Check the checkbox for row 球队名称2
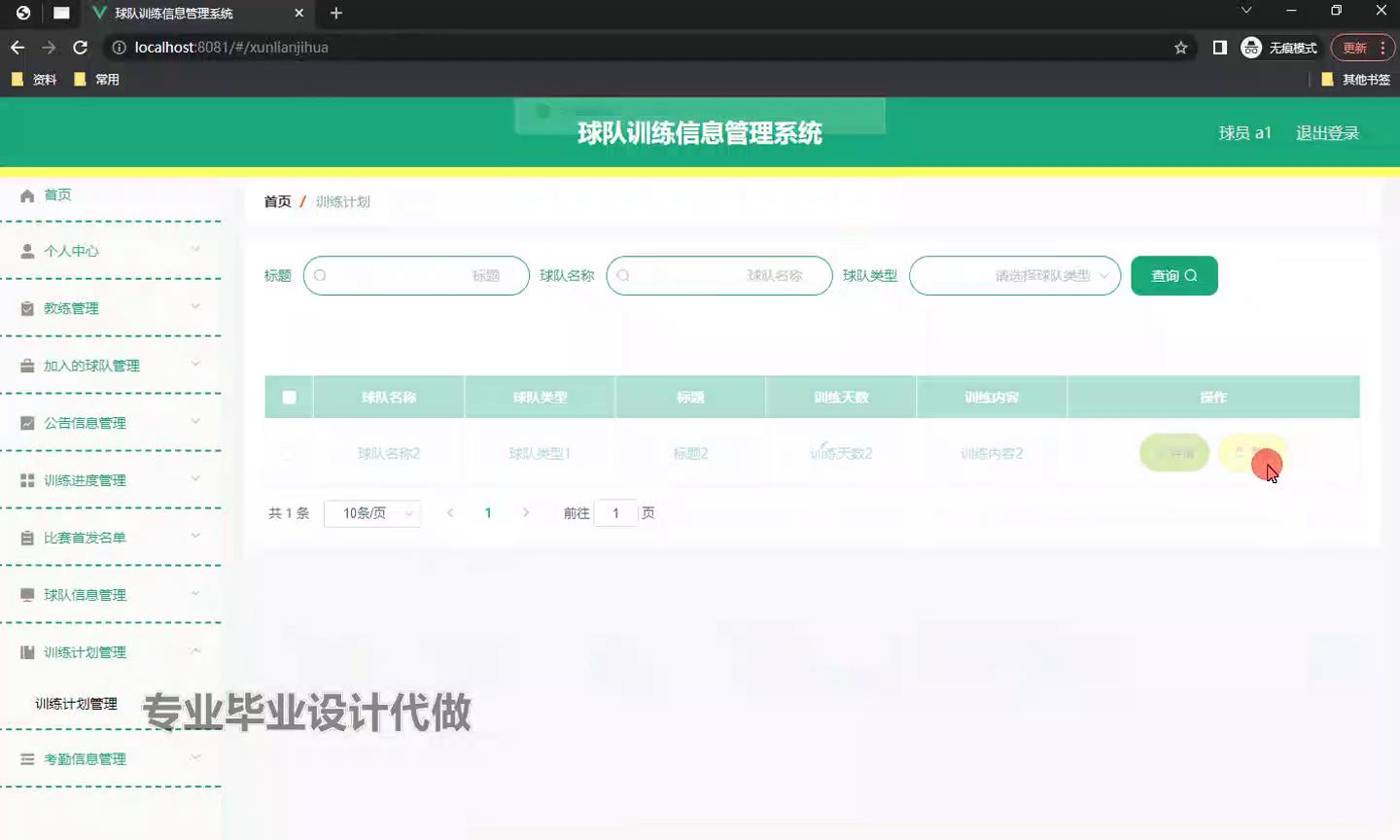Screen dimensions: 1400x840 point(288,453)
